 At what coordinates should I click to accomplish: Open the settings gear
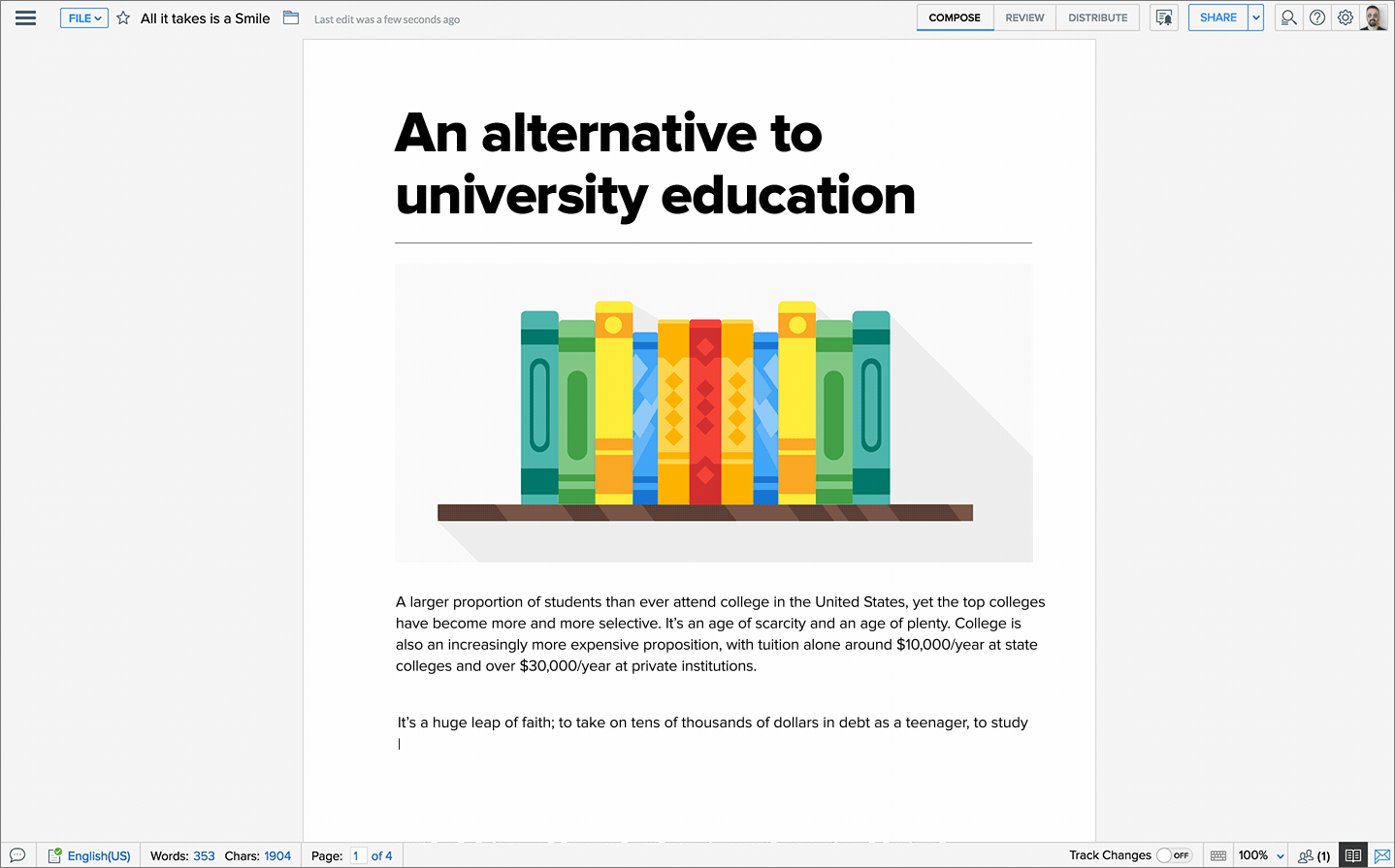click(x=1346, y=17)
